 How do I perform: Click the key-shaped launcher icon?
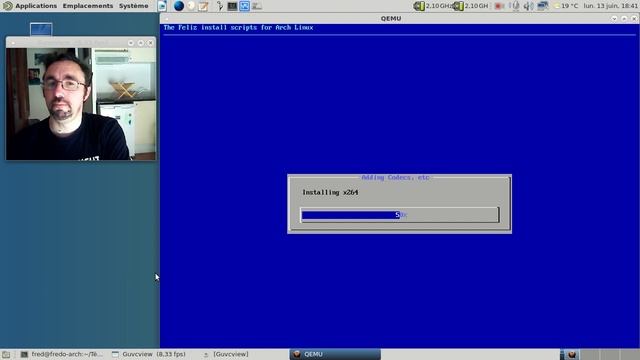(220, 6)
